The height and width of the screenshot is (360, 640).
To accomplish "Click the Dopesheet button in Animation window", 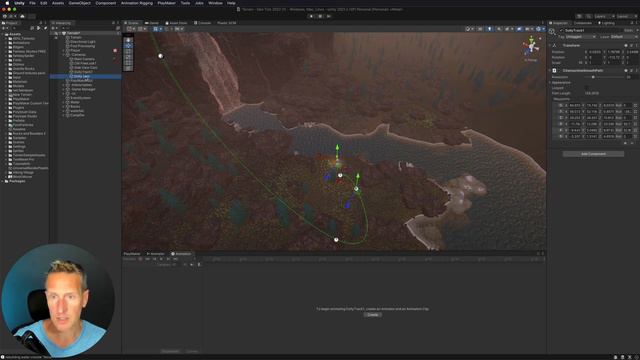I will [171, 351].
